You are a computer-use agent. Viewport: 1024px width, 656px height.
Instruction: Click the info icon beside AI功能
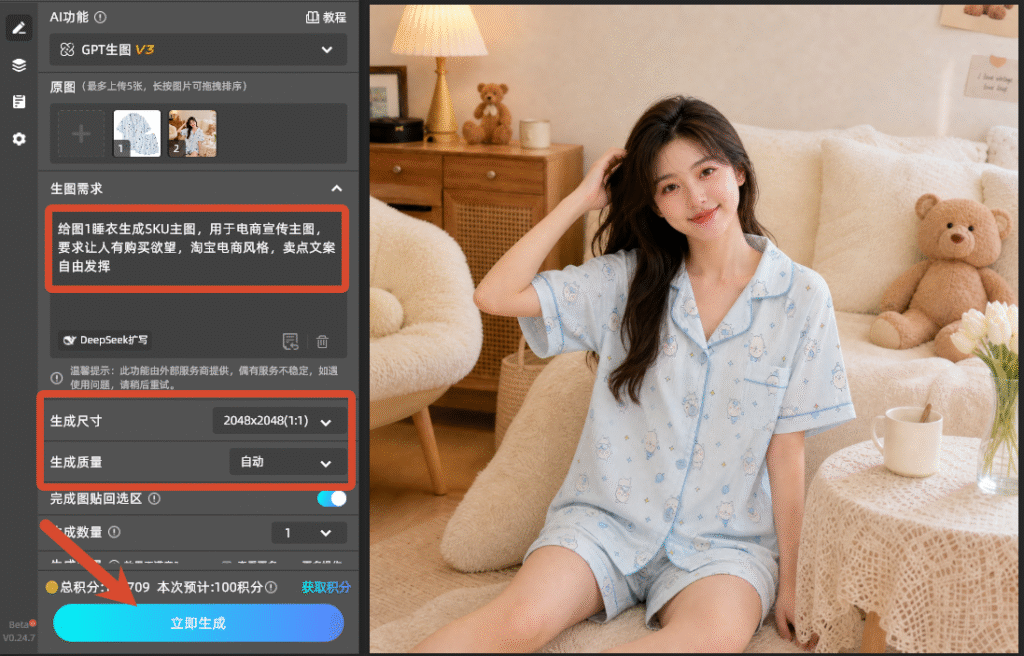(100, 18)
